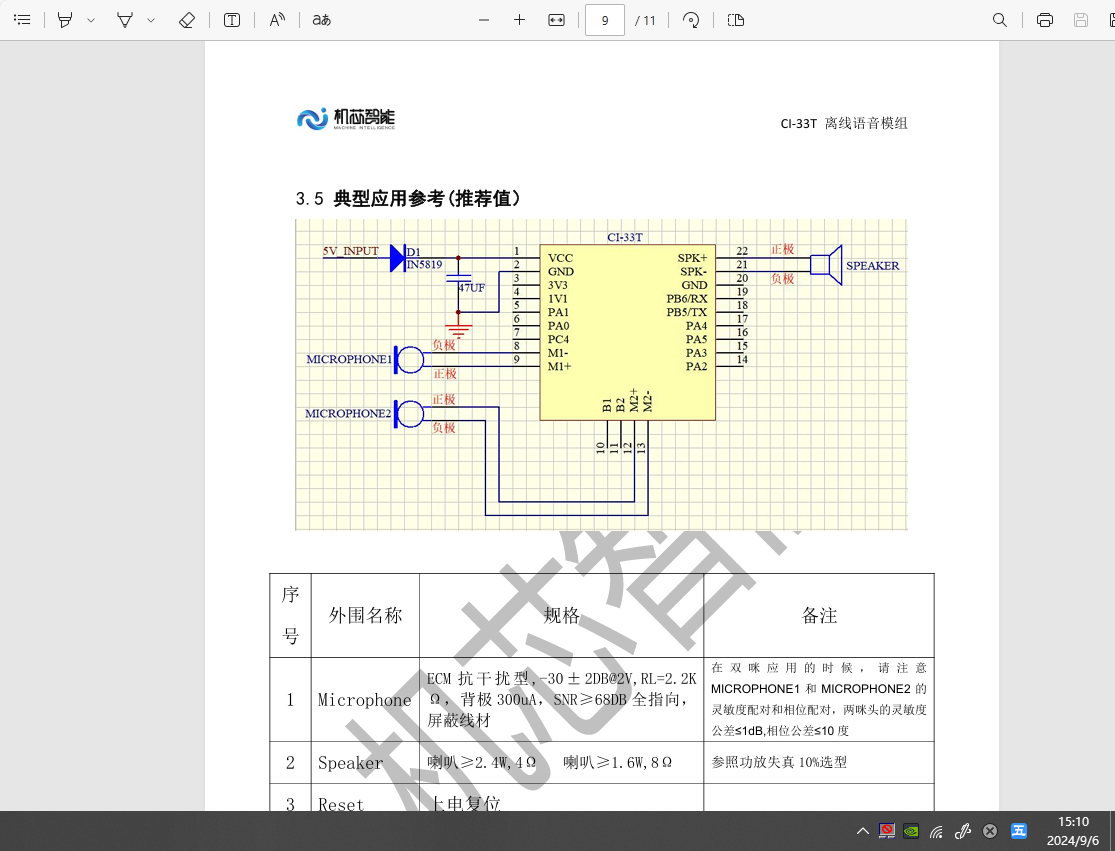Zoom in on the document

tap(519, 19)
